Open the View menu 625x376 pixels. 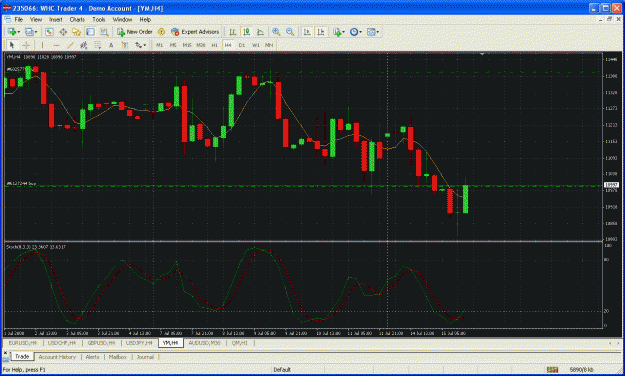[36, 19]
